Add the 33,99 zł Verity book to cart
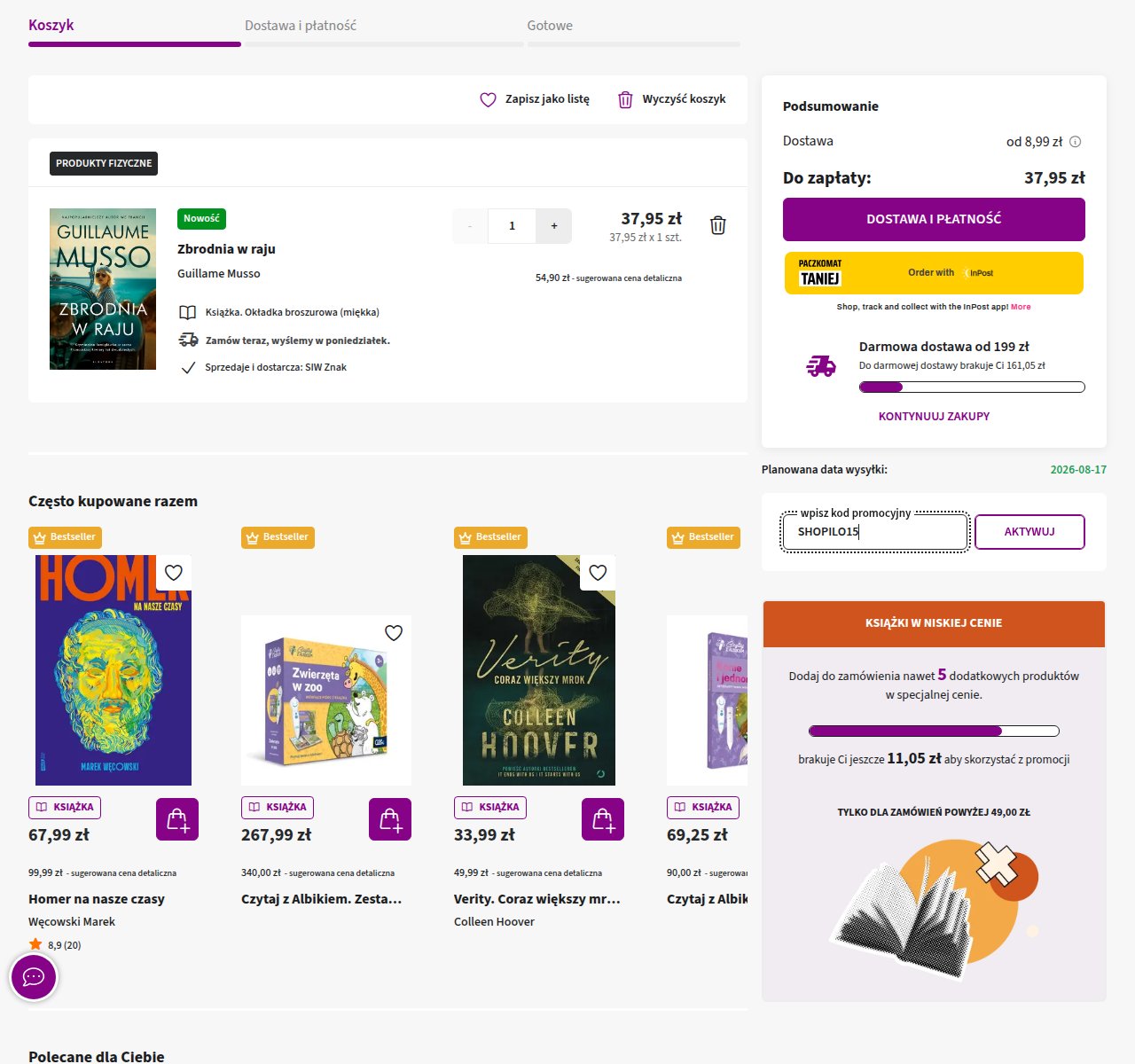 [x=603, y=819]
